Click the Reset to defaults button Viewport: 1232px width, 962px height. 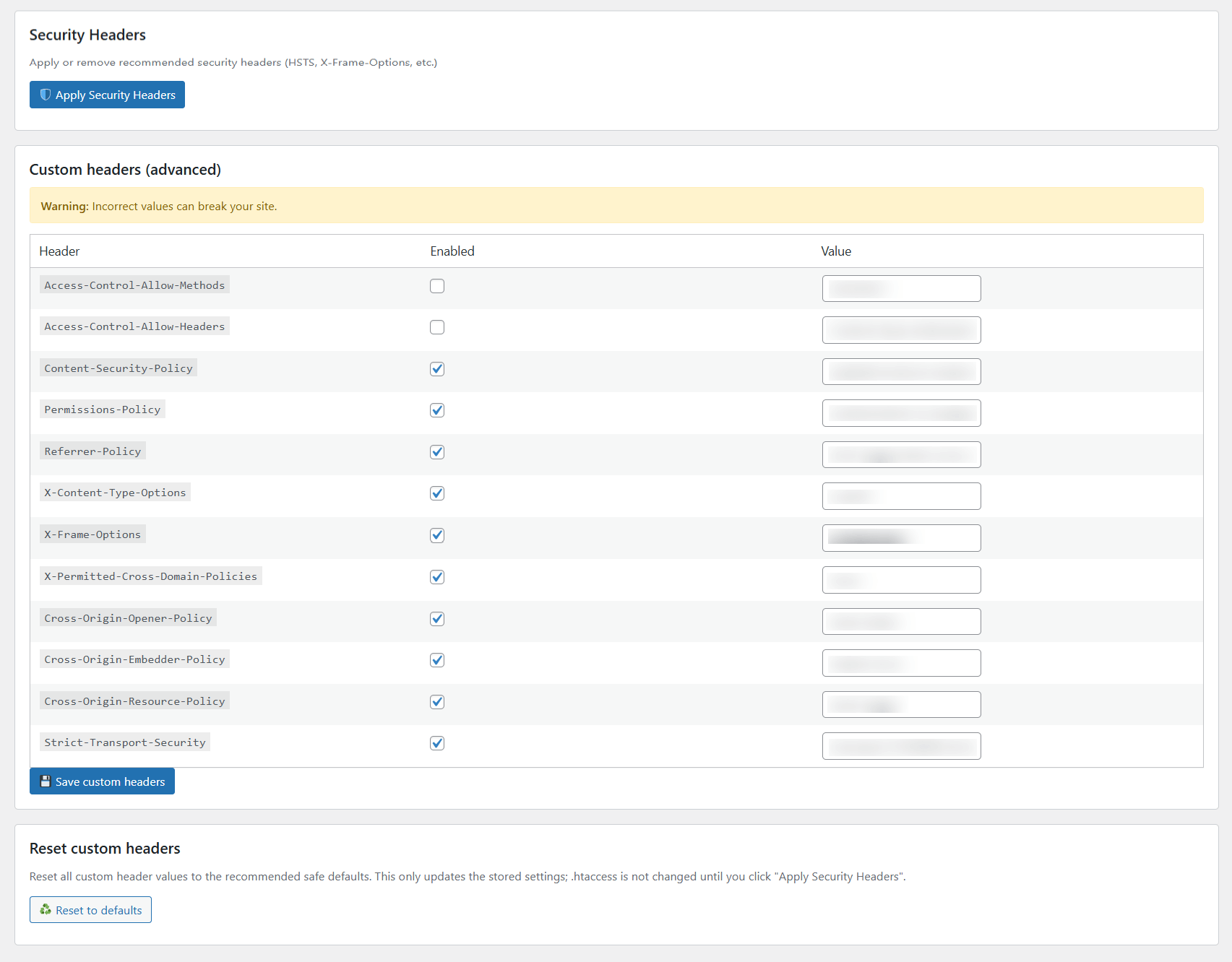point(90,910)
